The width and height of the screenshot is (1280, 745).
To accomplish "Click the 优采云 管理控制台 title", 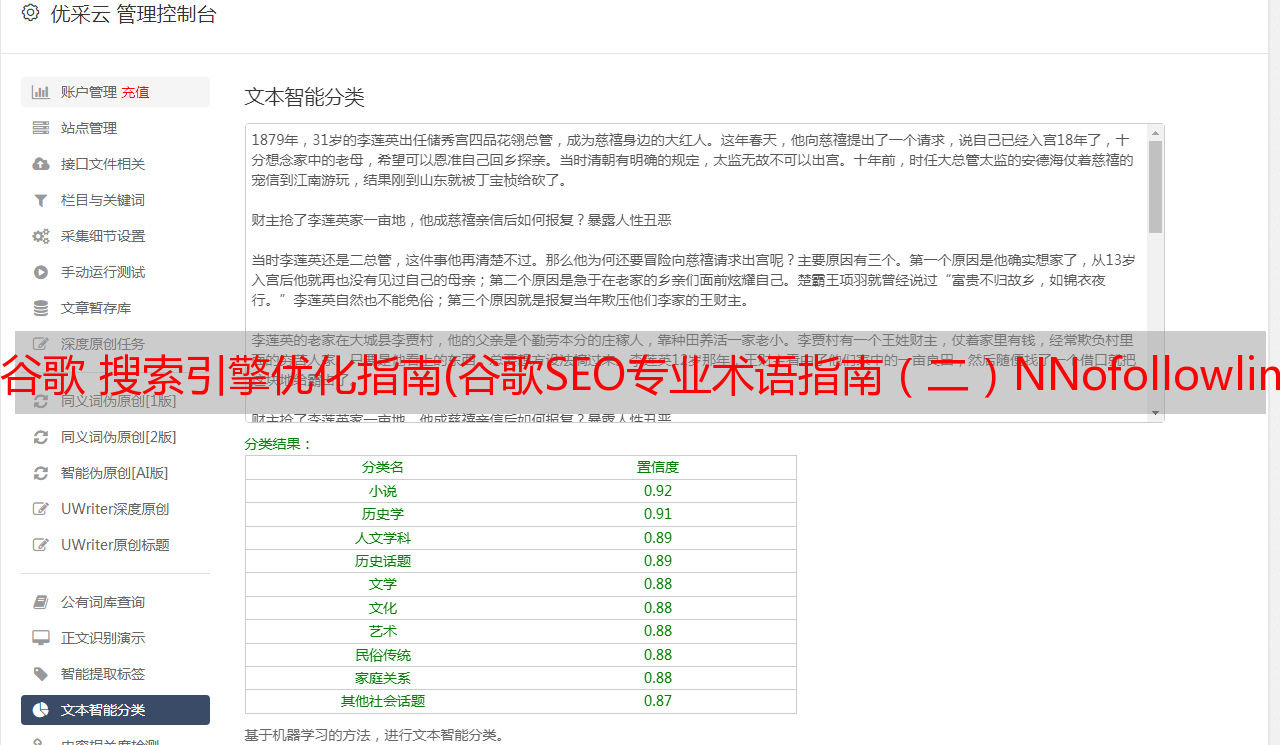I will pyautogui.click(x=133, y=14).
